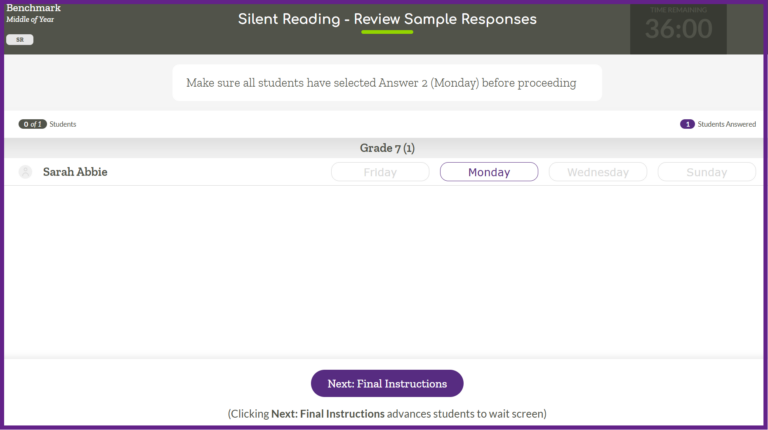Click the student name Sarah Abbie
768x430 pixels.
tap(75, 172)
